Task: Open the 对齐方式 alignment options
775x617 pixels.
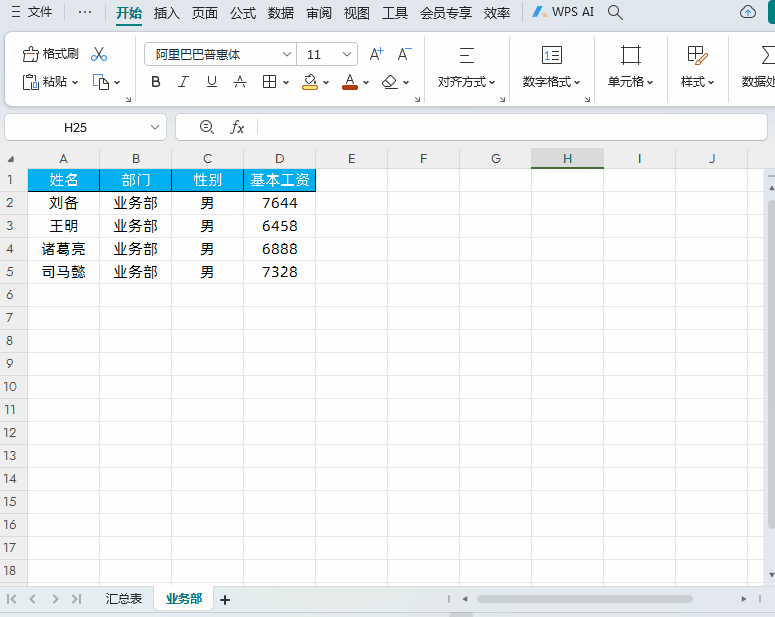Action: 466,82
